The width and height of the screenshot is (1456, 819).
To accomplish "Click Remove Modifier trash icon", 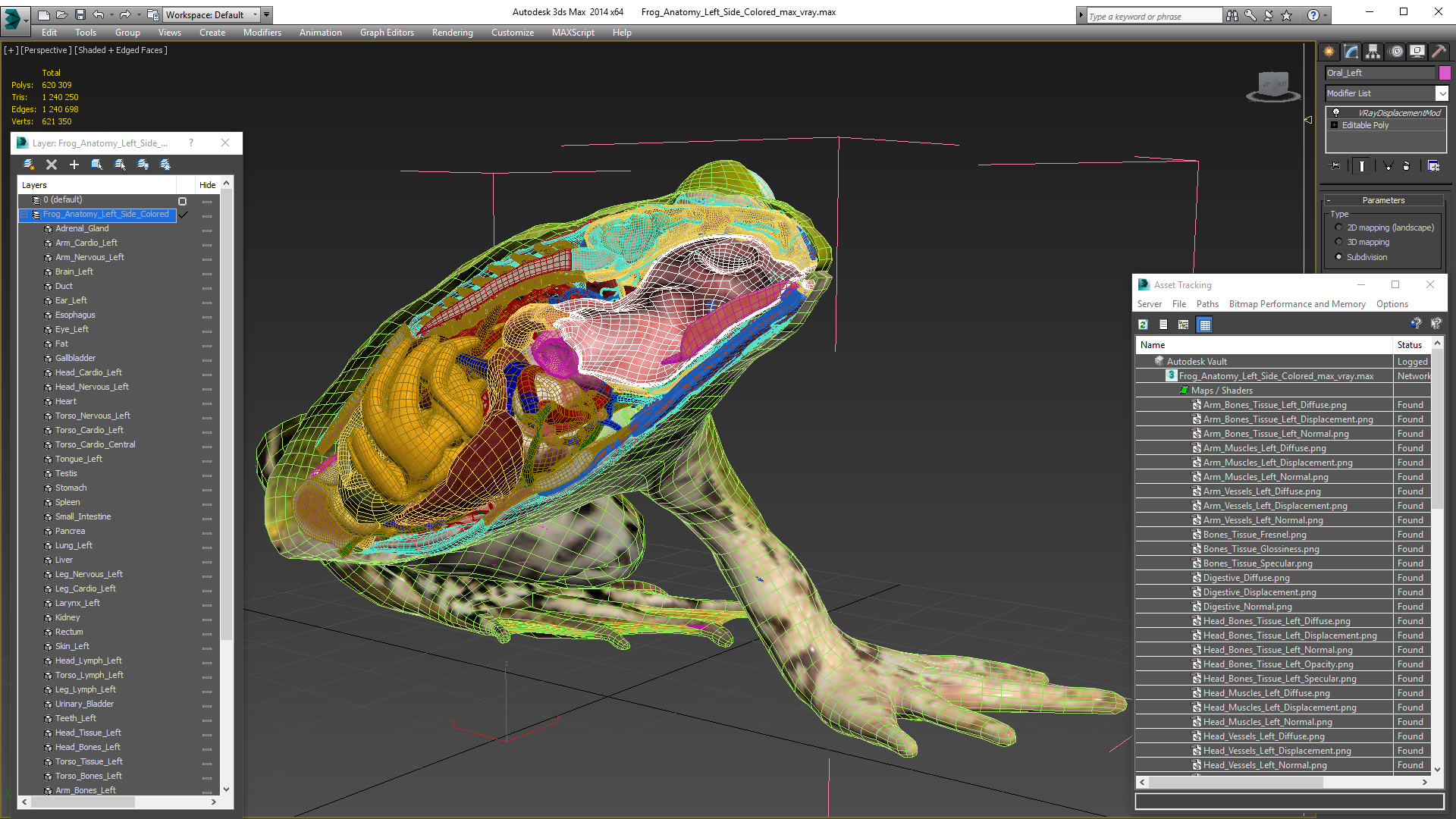I will (x=1407, y=165).
